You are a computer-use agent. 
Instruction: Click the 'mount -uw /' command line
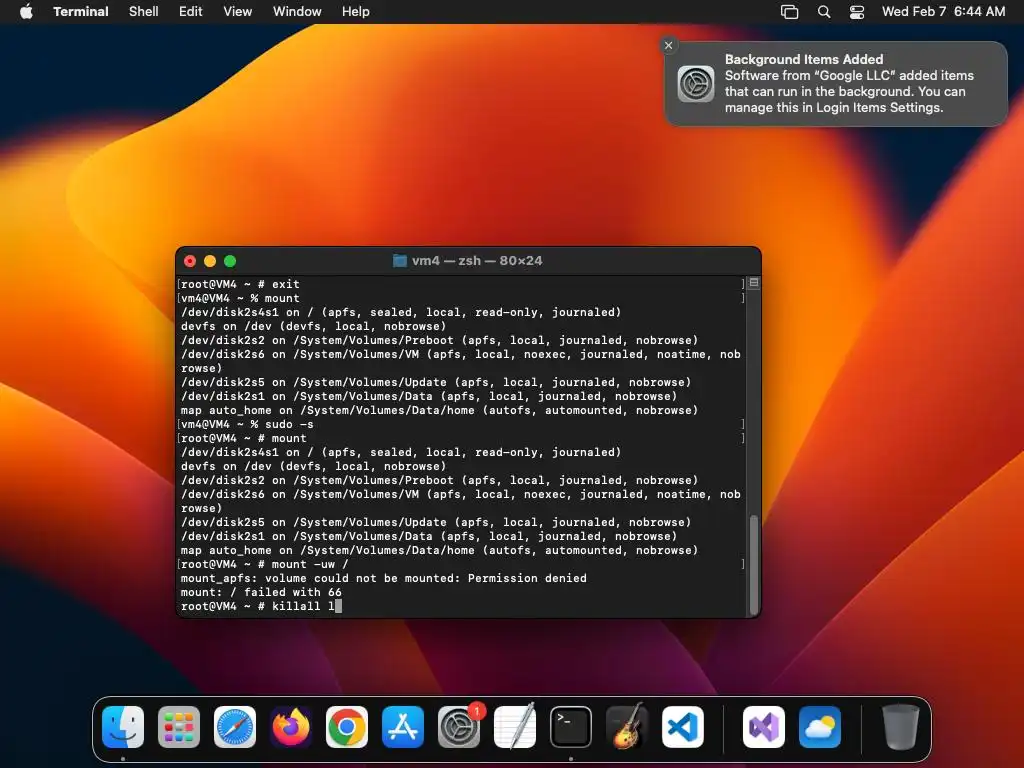pyautogui.click(x=264, y=564)
